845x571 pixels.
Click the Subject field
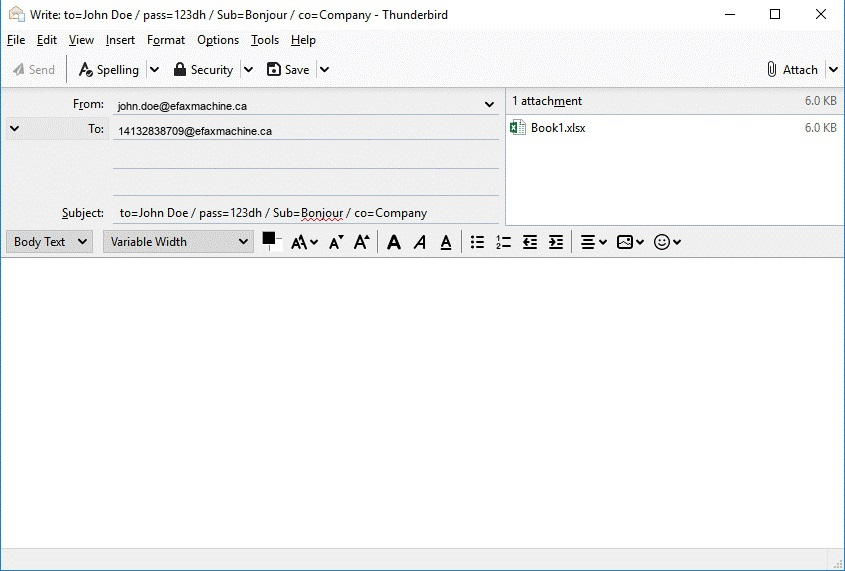pos(306,213)
